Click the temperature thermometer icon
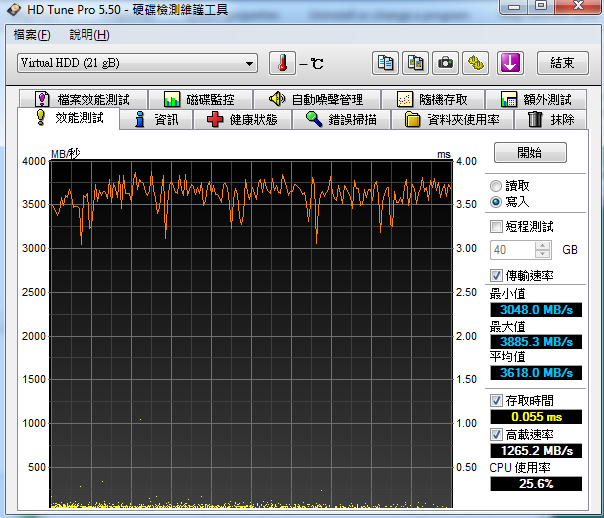604x518 pixels. coord(283,63)
